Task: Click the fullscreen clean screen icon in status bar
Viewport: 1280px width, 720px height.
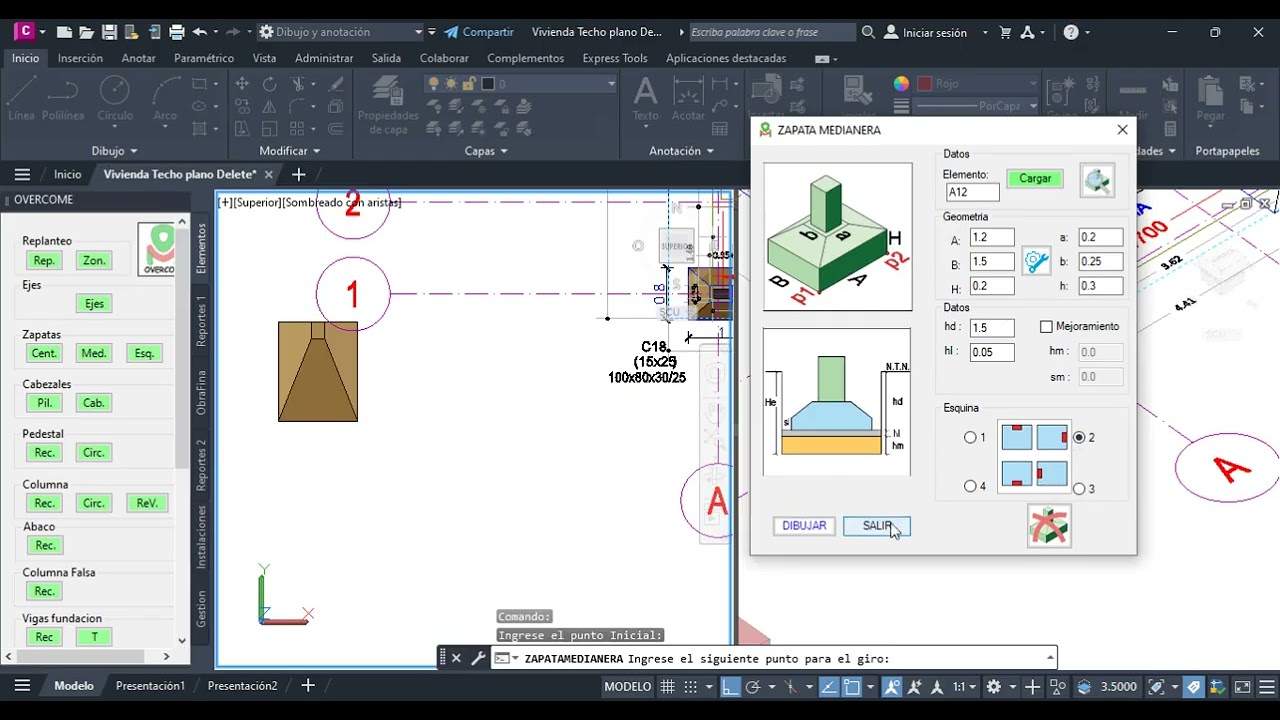Action: pyautogui.click(x=1241, y=687)
